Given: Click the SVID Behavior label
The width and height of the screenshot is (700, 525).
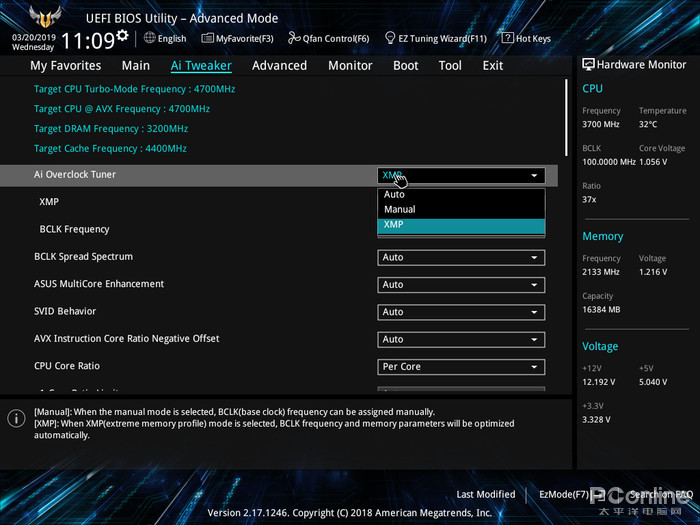Looking at the screenshot, I should 65,311.
